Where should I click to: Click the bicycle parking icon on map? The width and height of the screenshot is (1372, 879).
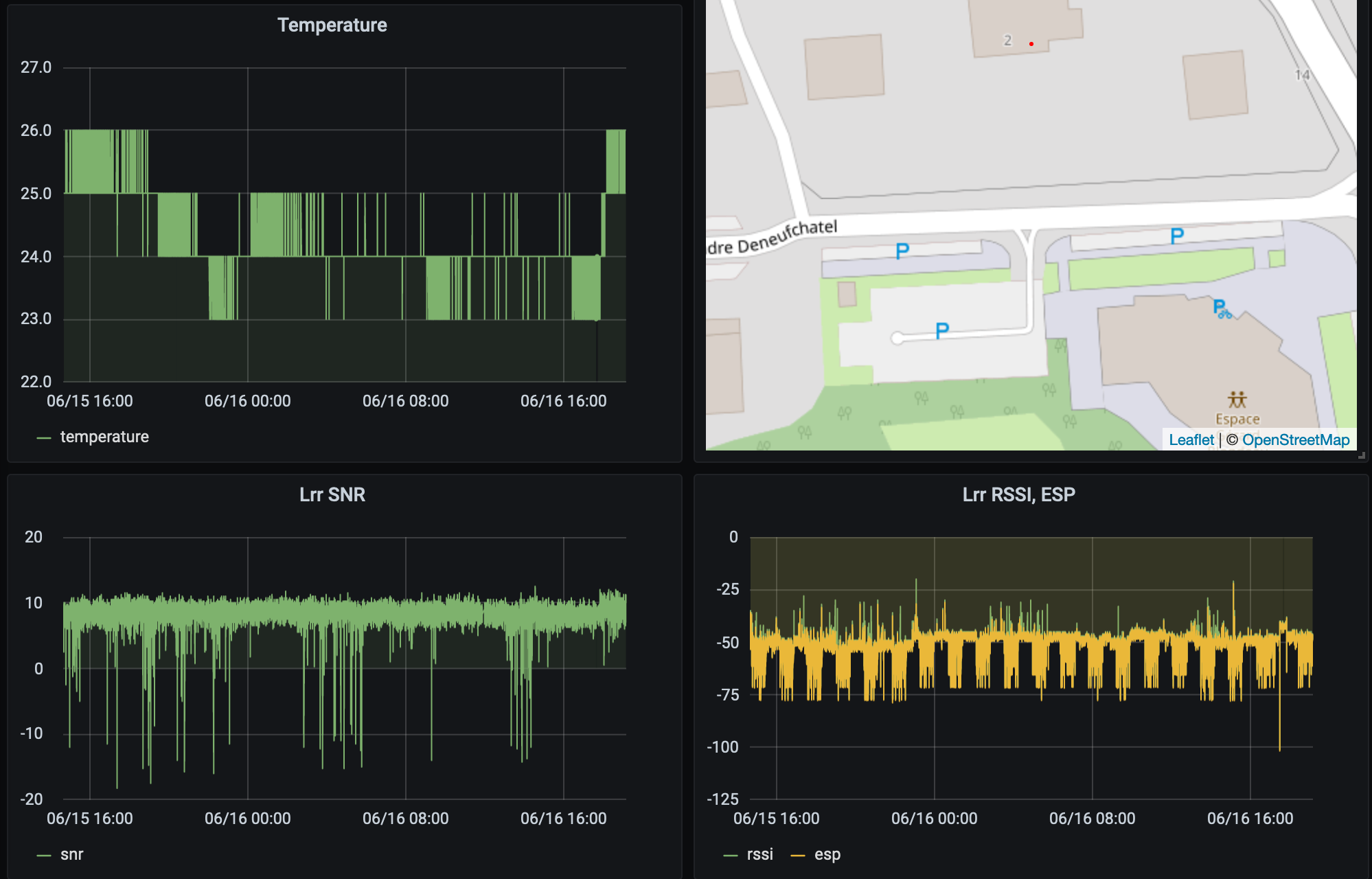pos(1222,309)
